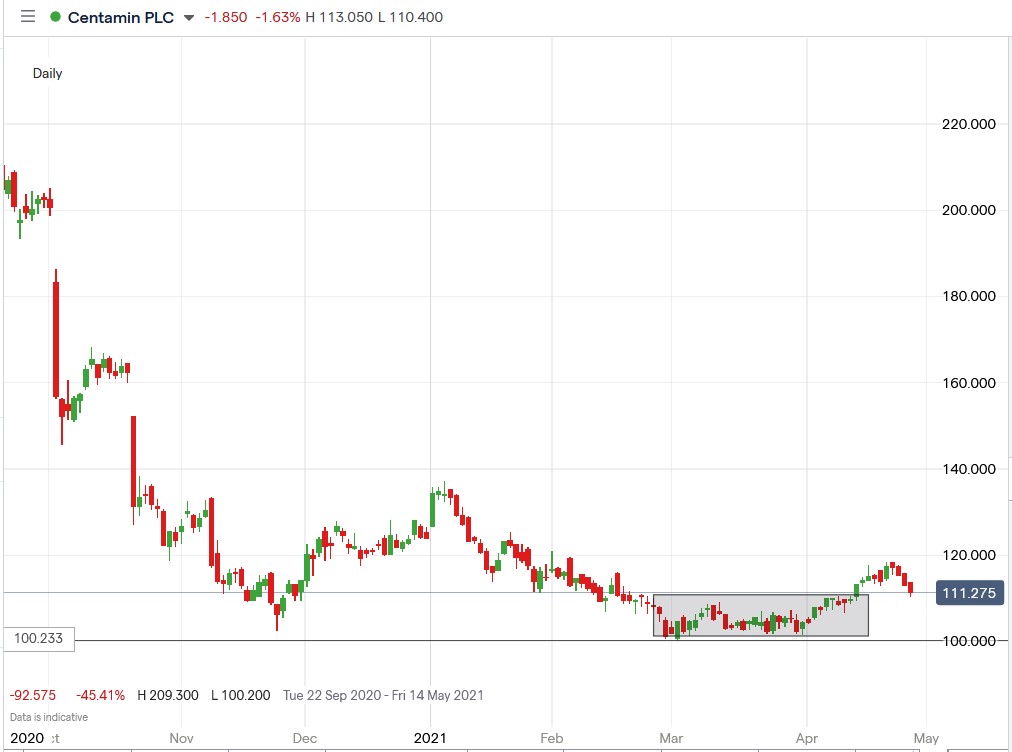Open the hamburger menu

click(x=27, y=16)
